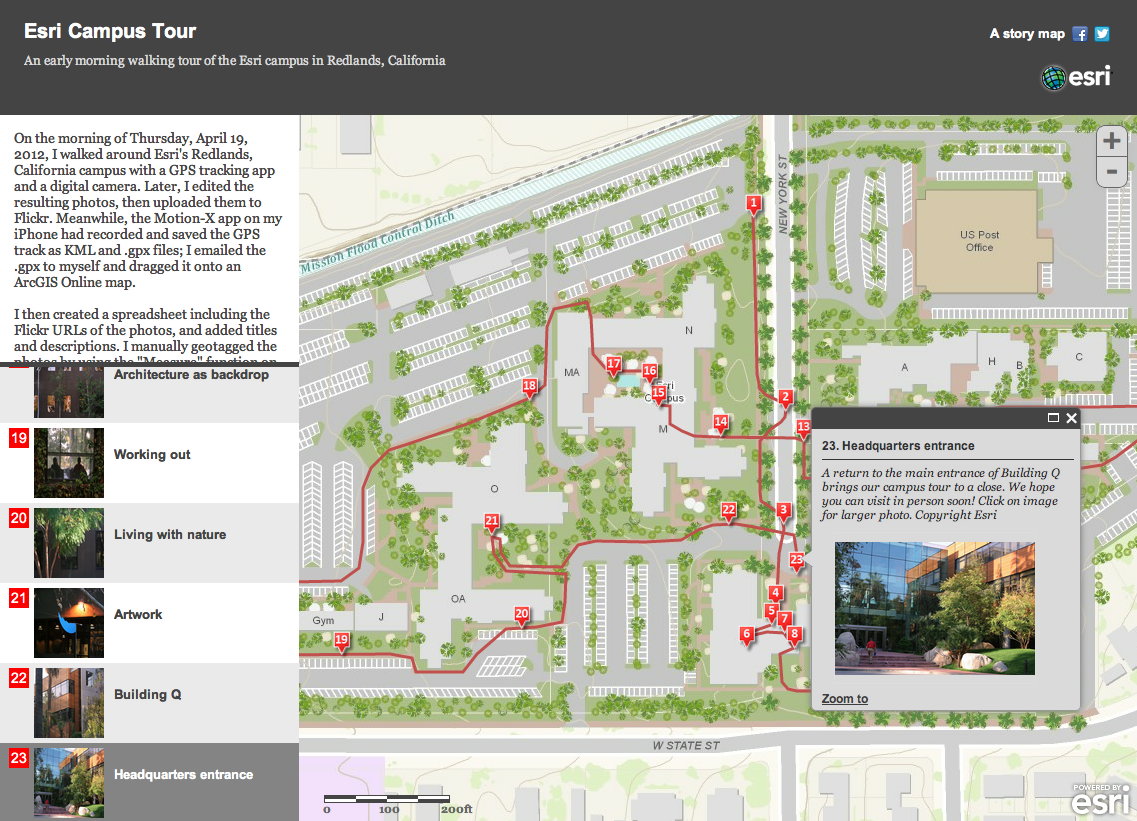Share story map on Twitter
The height and width of the screenshot is (821, 1137).
[x=1102, y=34]
